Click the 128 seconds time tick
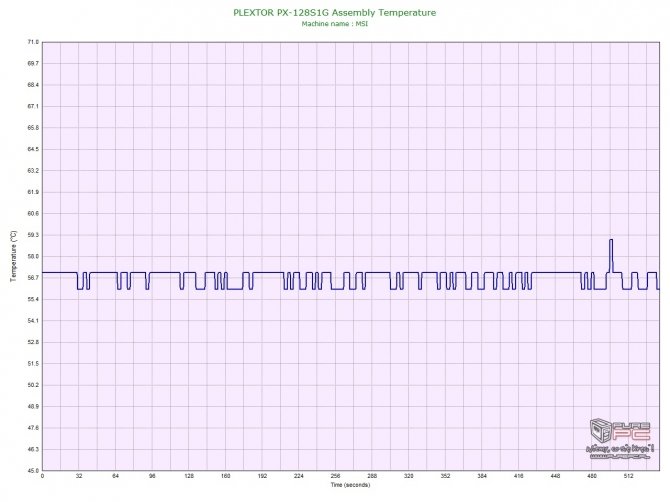 (x=189, y=476)
